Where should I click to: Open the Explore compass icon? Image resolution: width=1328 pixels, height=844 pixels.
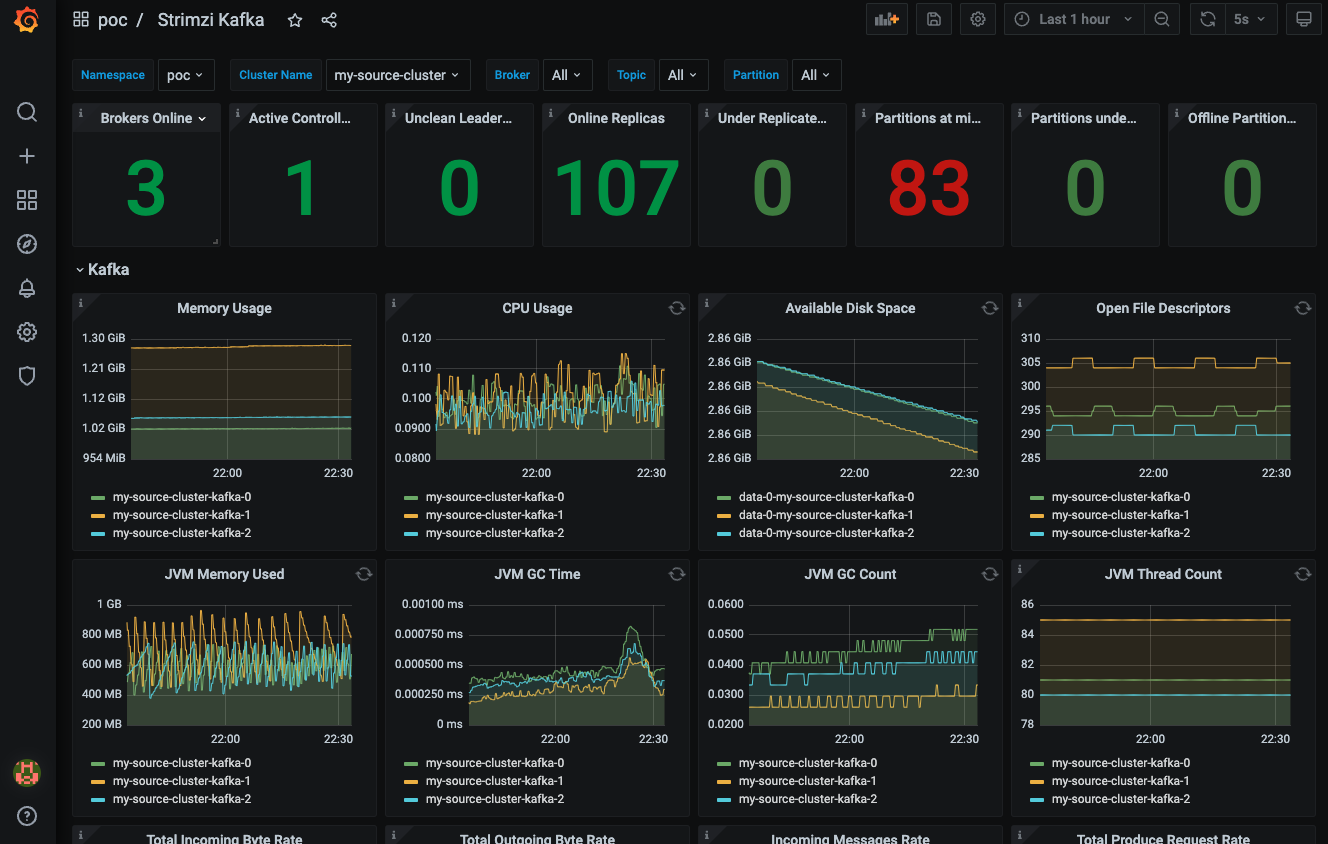pyautogui.click(x=27, y=244)
